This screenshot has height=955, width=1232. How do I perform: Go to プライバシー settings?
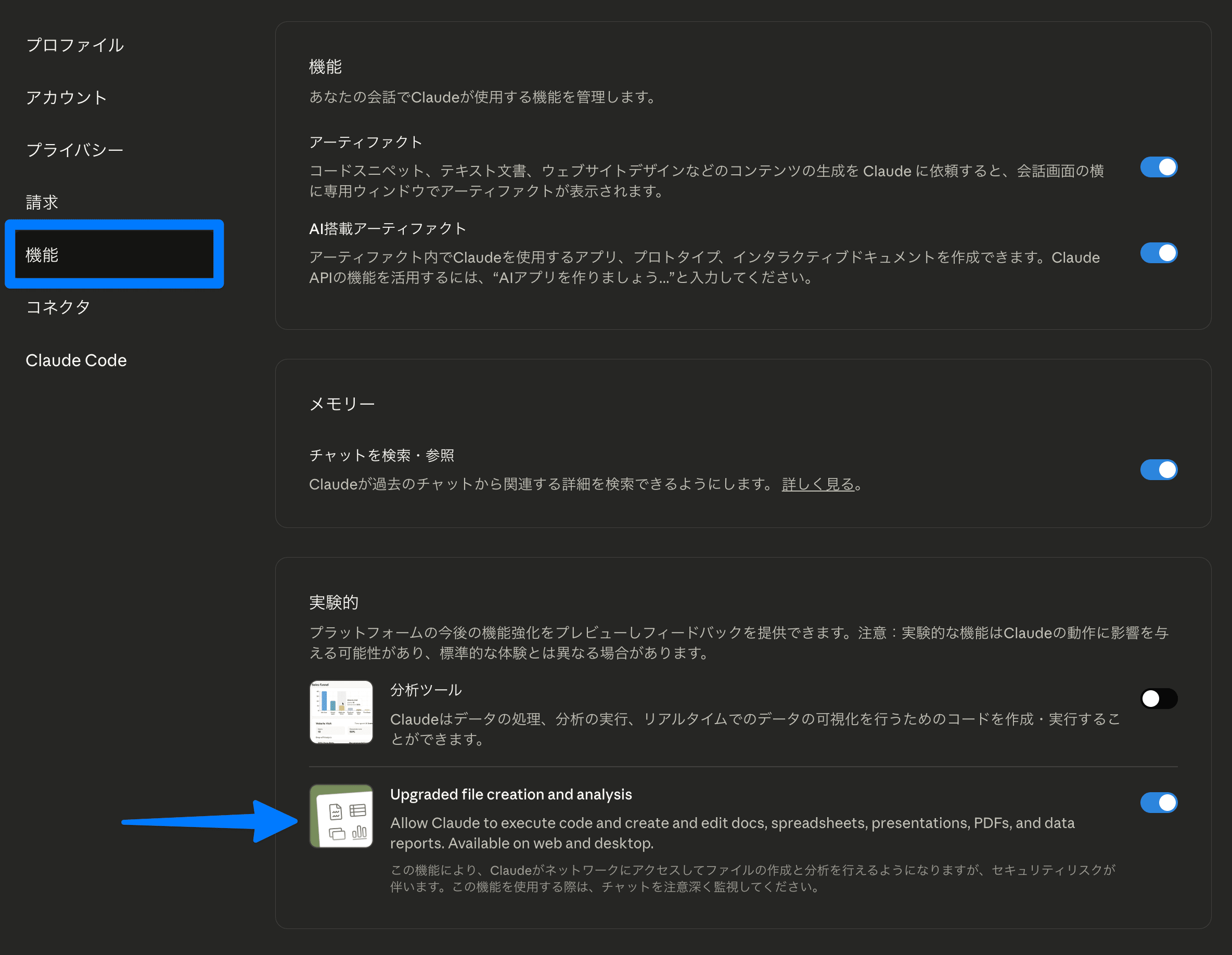tap(75, 150)
